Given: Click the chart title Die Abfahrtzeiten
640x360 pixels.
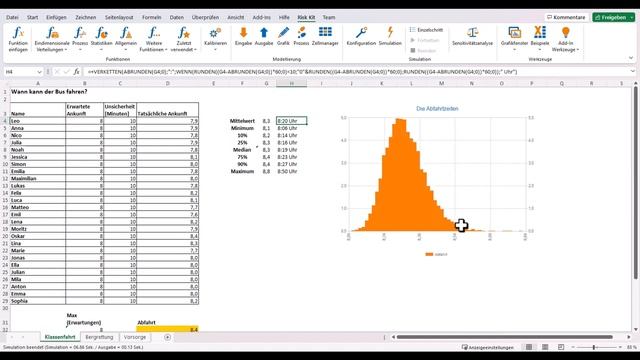Looking at the screenshot, I should coord(437,109).
